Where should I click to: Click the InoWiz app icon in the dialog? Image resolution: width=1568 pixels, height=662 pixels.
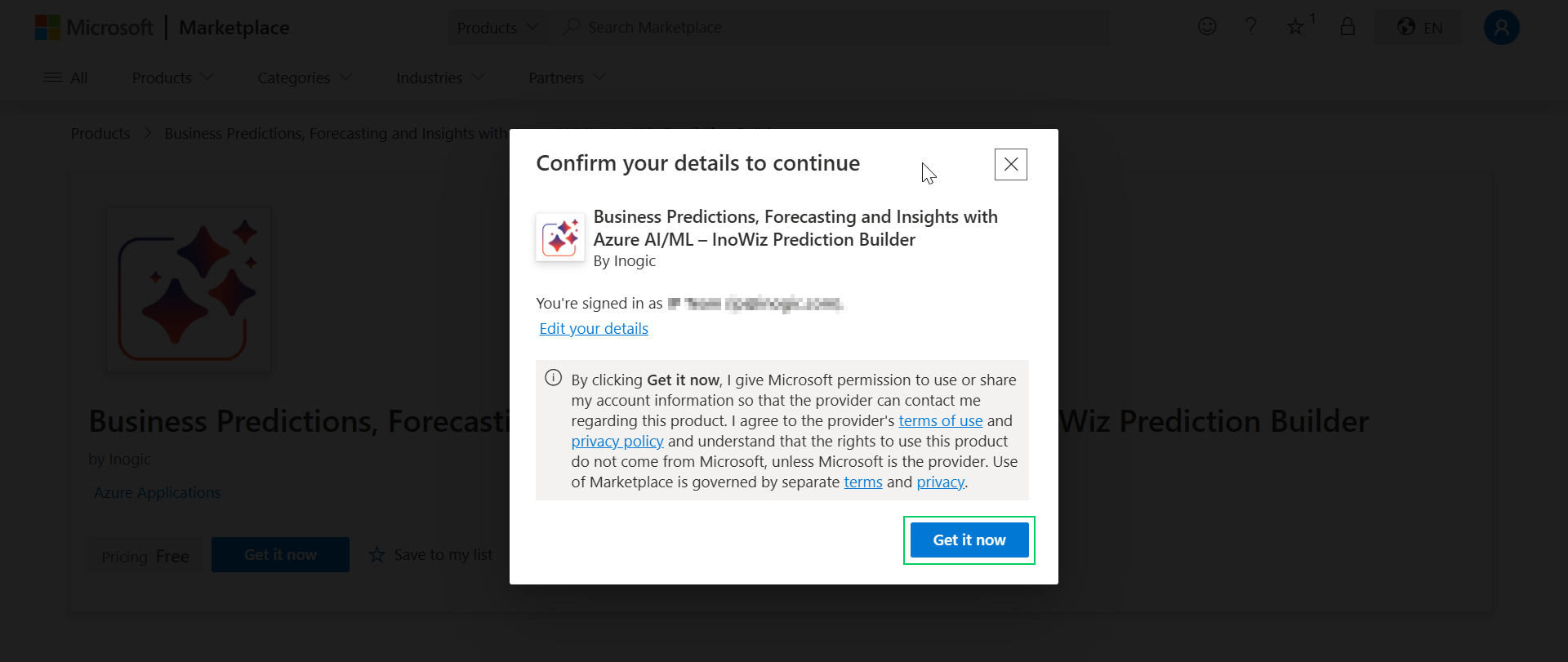(x=560, y=238)
